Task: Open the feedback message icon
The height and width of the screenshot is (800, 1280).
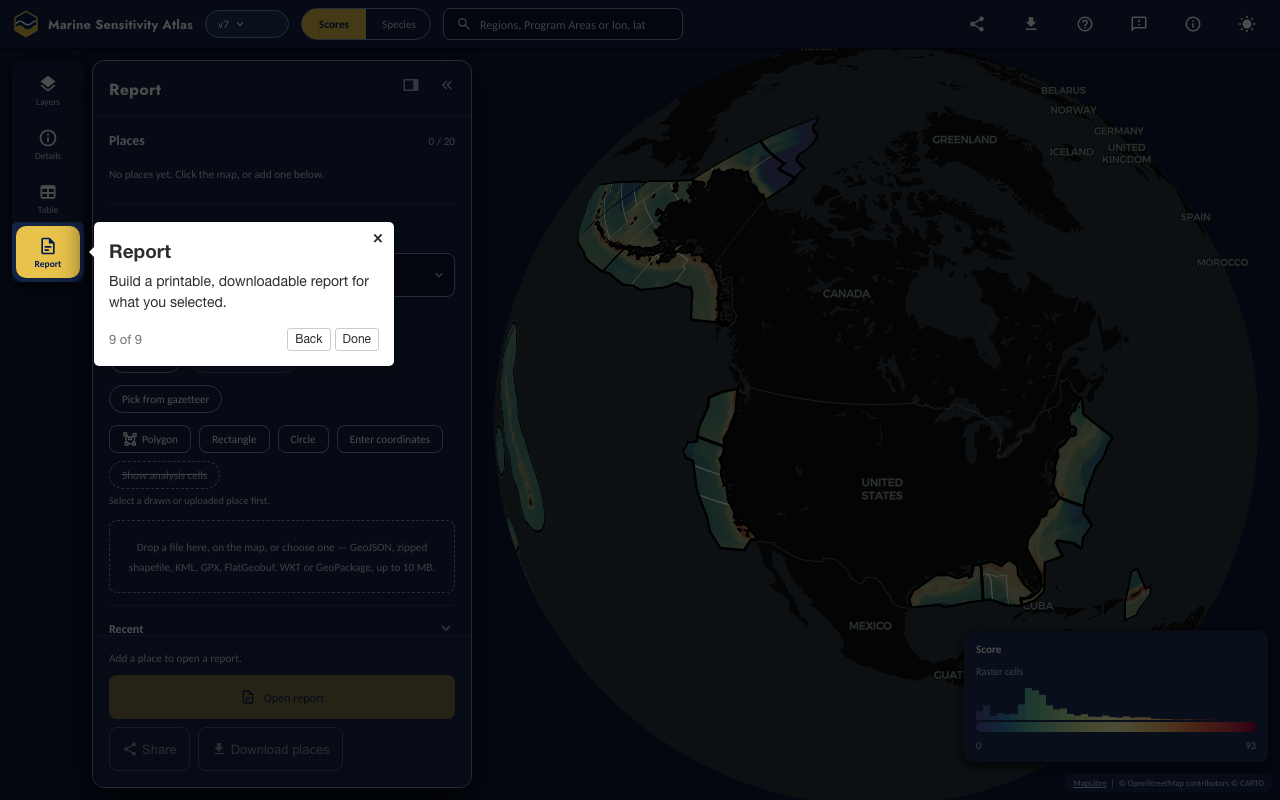Action: 1139,24
